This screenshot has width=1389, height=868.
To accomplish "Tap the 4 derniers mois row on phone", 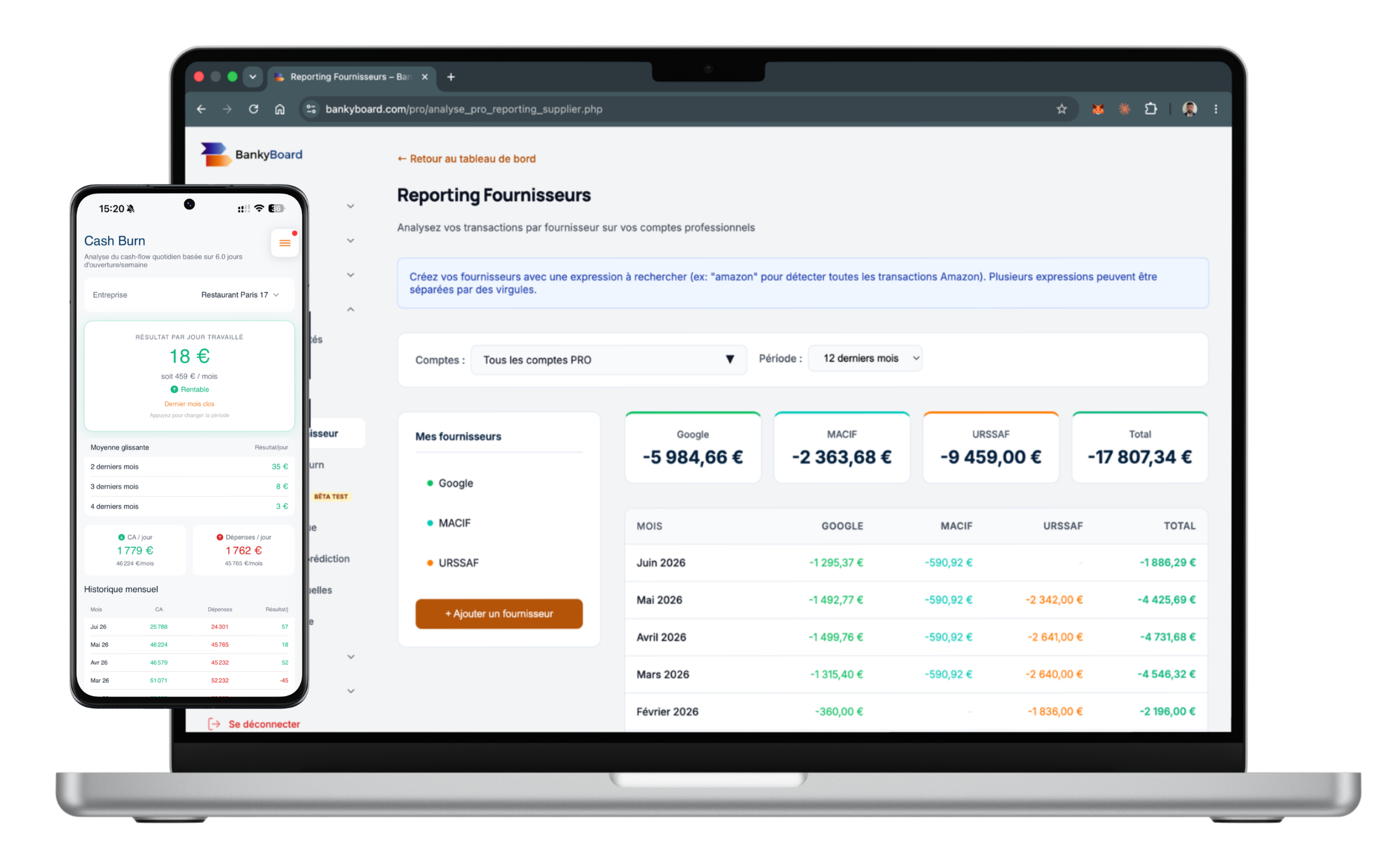I will click(x=189, y=506).
